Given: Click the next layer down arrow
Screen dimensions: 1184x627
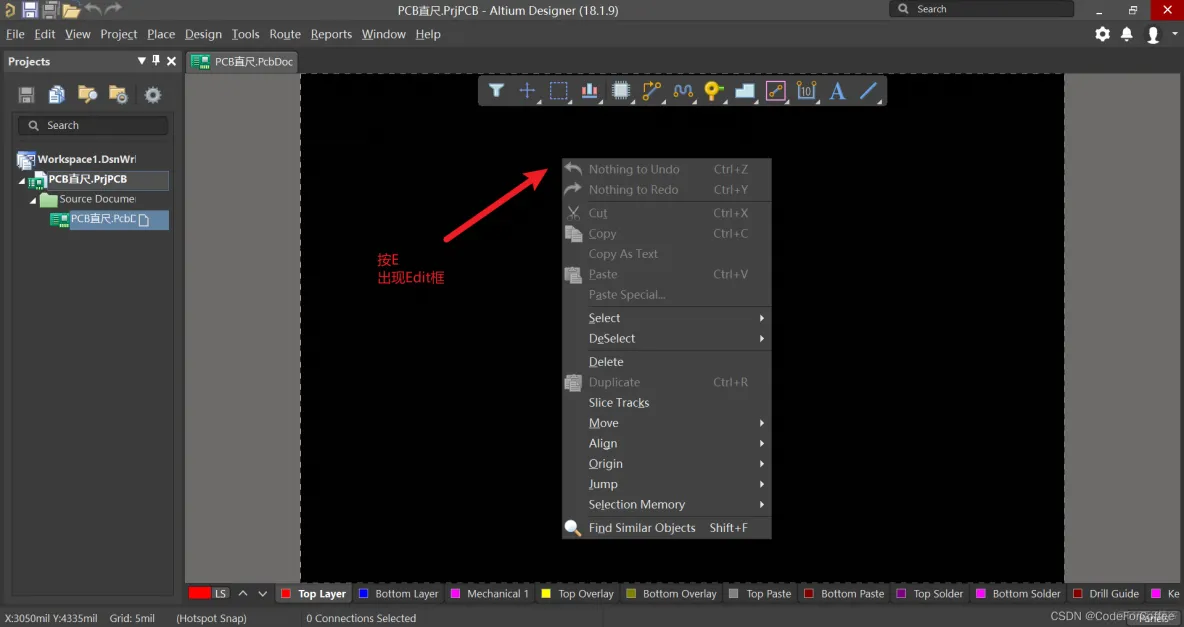Looking at the screenshot, I should (x=263, y=594).
